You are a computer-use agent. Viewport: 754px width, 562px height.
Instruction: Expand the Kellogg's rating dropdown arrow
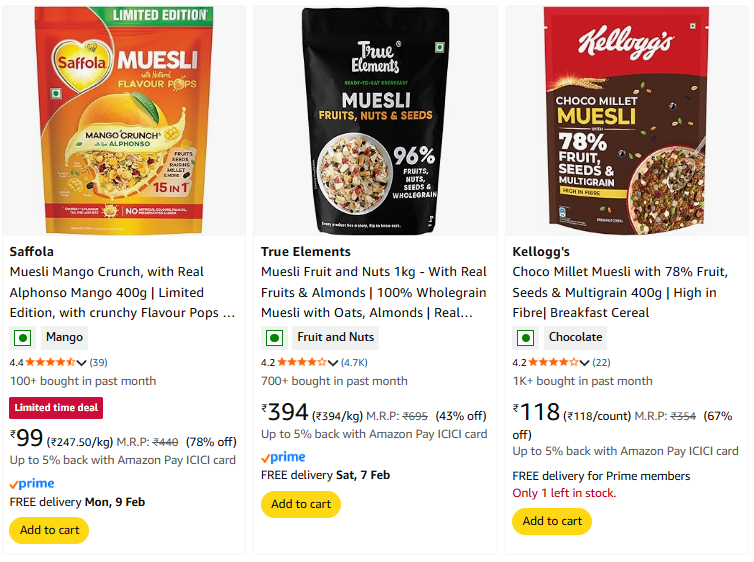tap(585, 362)
